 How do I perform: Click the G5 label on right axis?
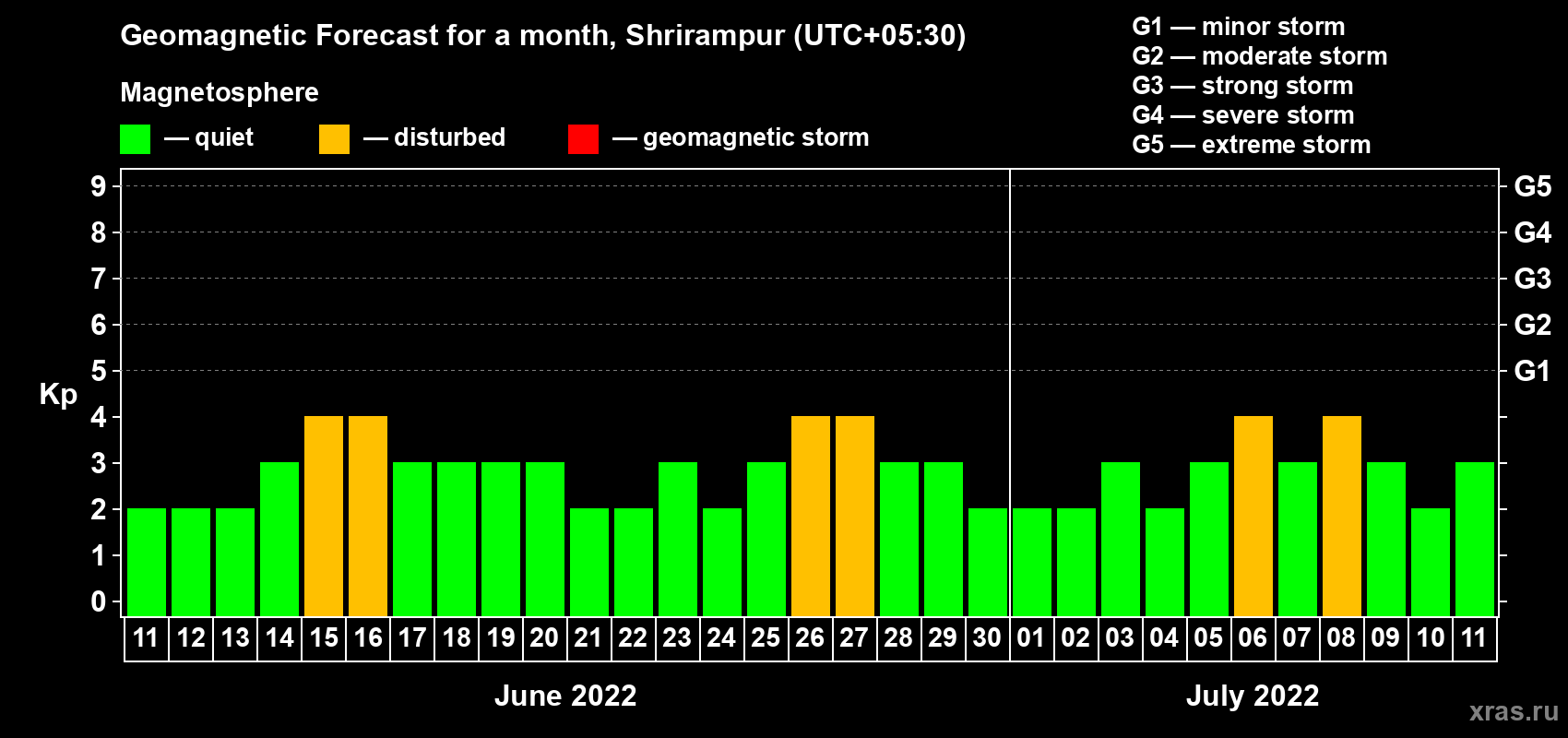coord(1533,186)
